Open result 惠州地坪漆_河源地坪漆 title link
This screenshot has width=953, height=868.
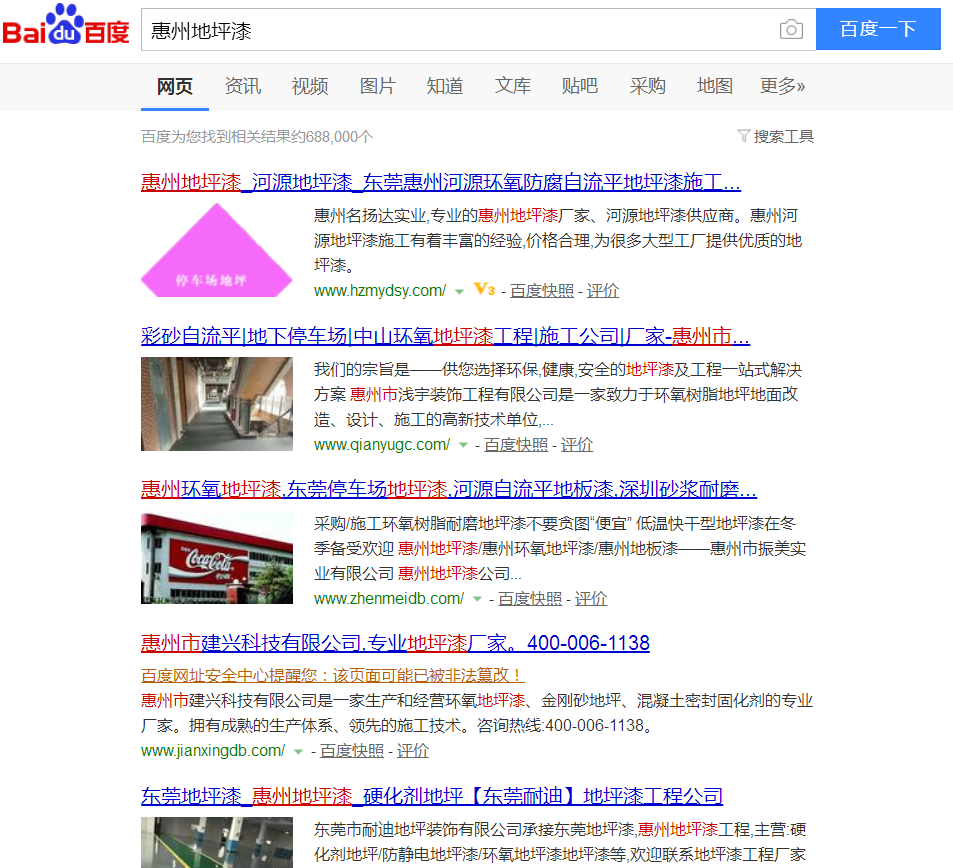pyautogui.click(x=441, y=182)
